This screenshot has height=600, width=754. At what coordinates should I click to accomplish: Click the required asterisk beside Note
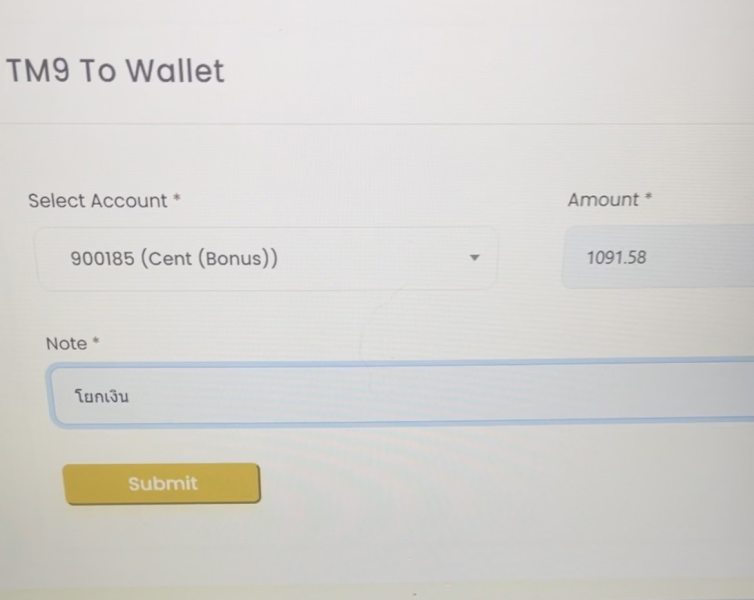96,342
